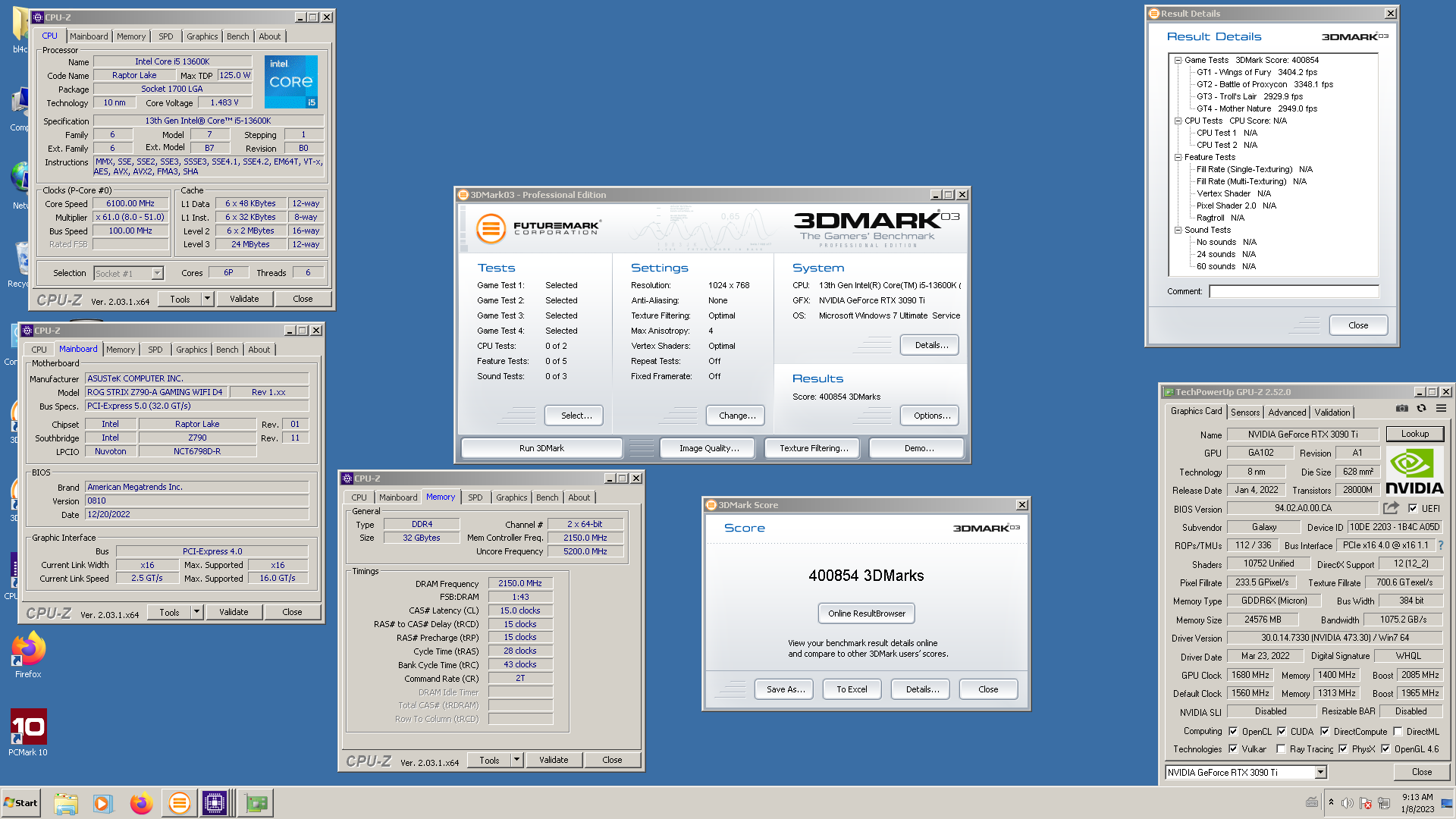Image resolution: width=1456 pixels, height=819 pixels.
Task: Click the Run 3DMark button
Action: pos(541,448)
